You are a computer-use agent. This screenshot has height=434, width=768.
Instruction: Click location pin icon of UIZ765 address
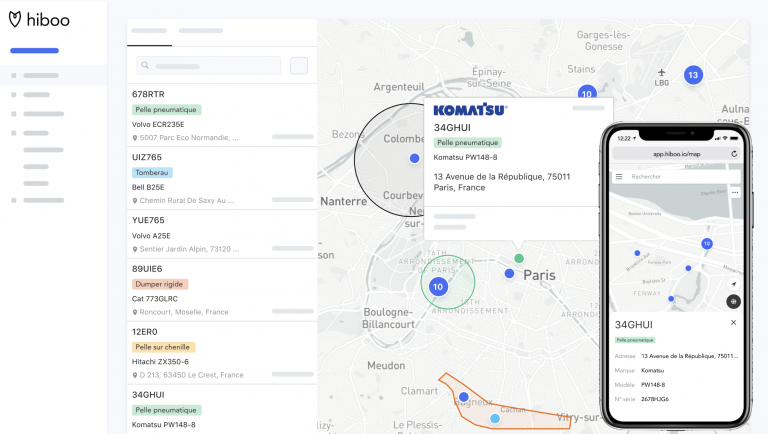coord(135,201)
